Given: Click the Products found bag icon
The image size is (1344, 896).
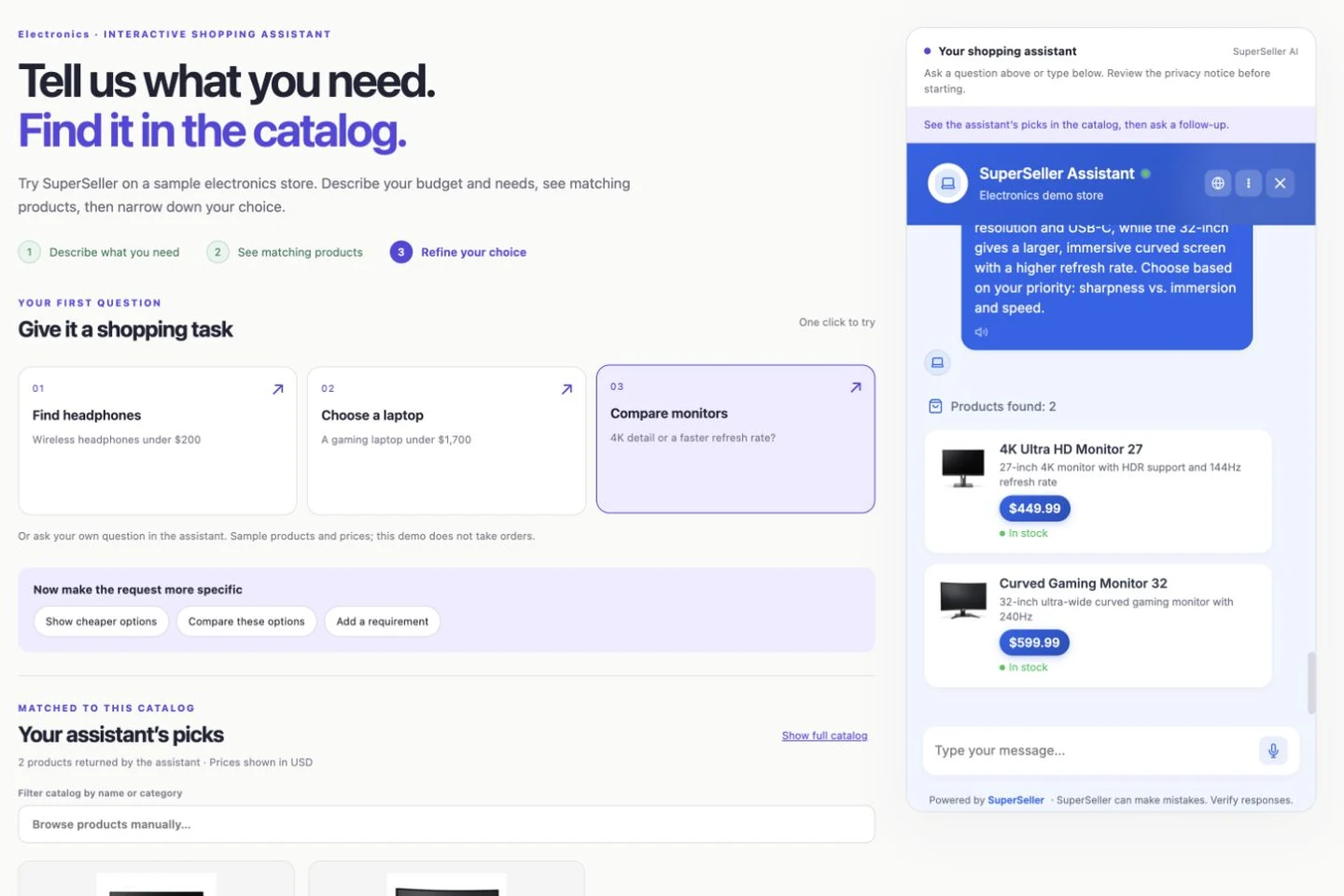Looking at the screenshot, I should point(935,406).
